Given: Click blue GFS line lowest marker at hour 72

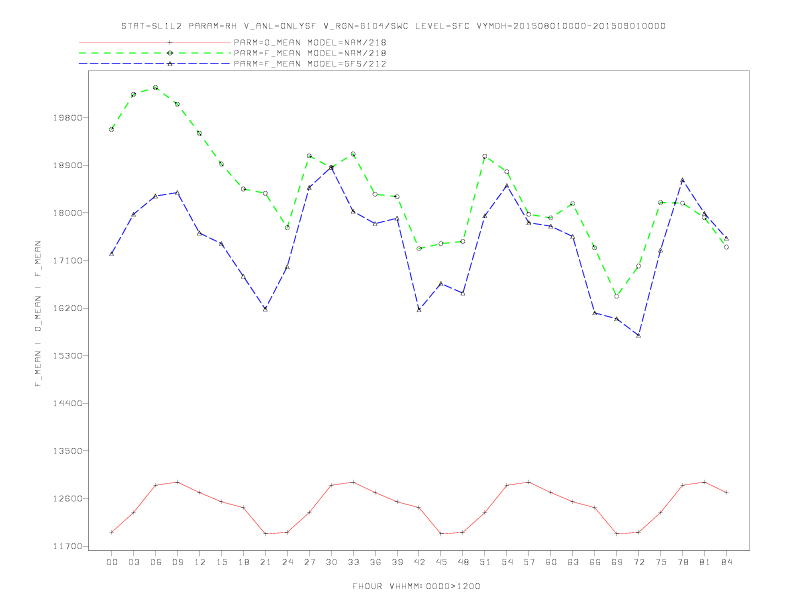Looking at the screenshot, I should 638,335.
